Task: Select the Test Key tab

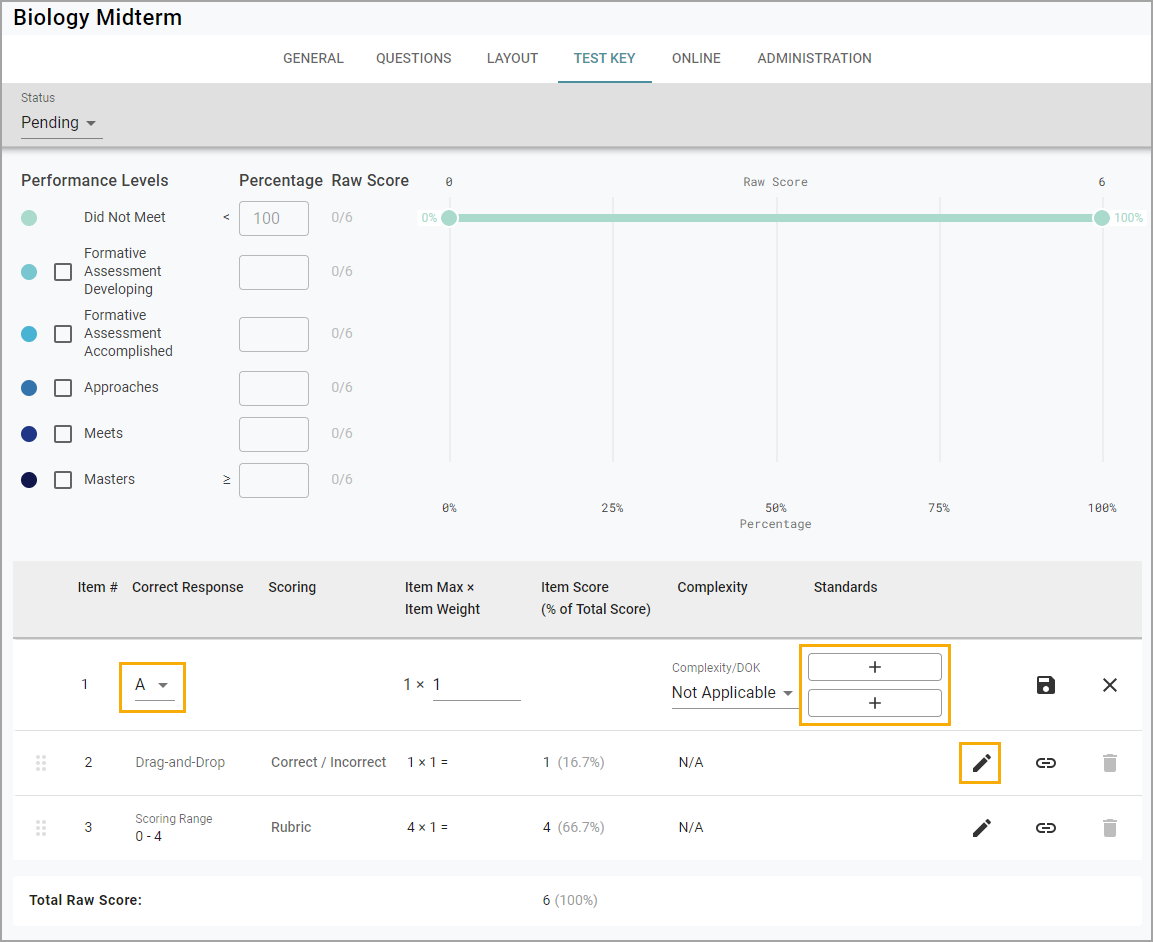Action: 604,58
